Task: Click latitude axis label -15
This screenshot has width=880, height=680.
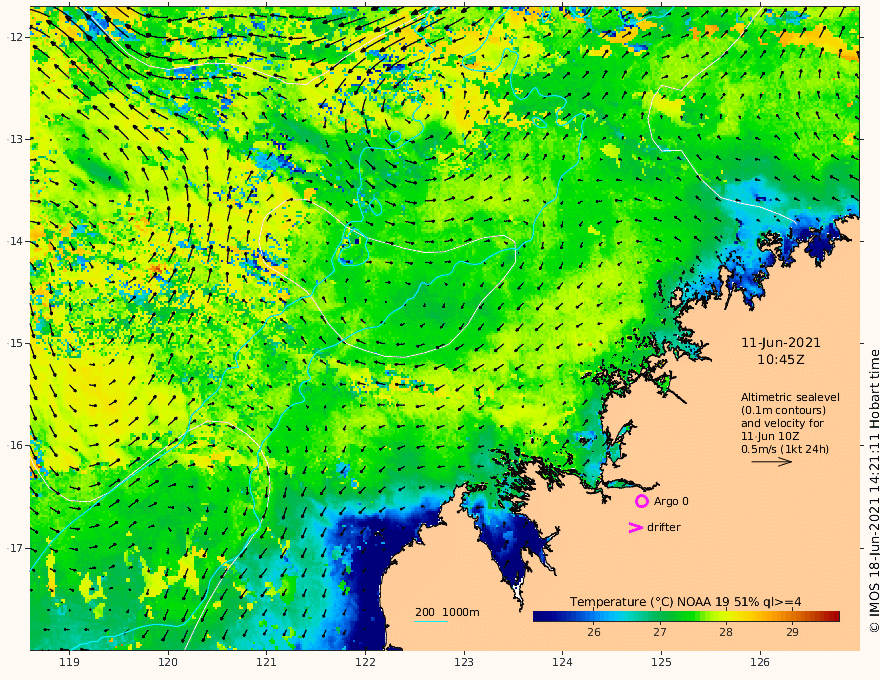Action: [x=15, y=343]
